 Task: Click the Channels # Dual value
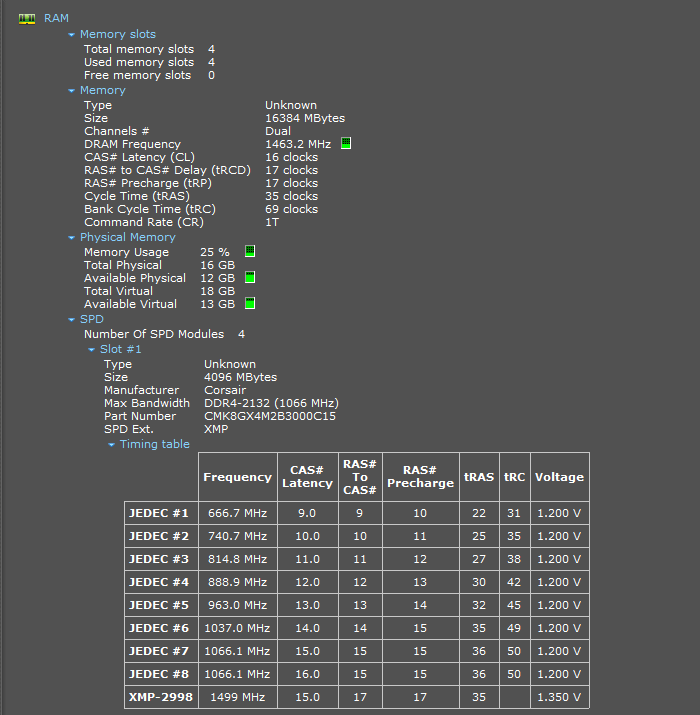[x=278, y=131]
